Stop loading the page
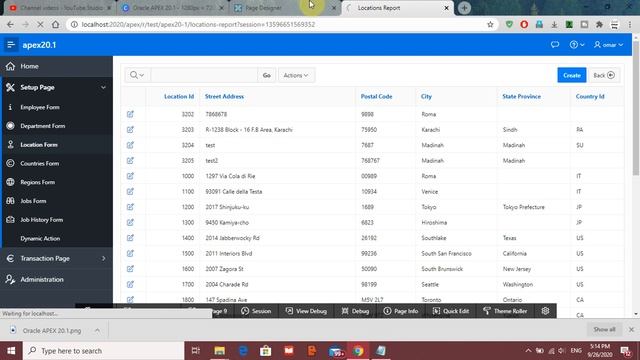 click(x=40, y=24)
